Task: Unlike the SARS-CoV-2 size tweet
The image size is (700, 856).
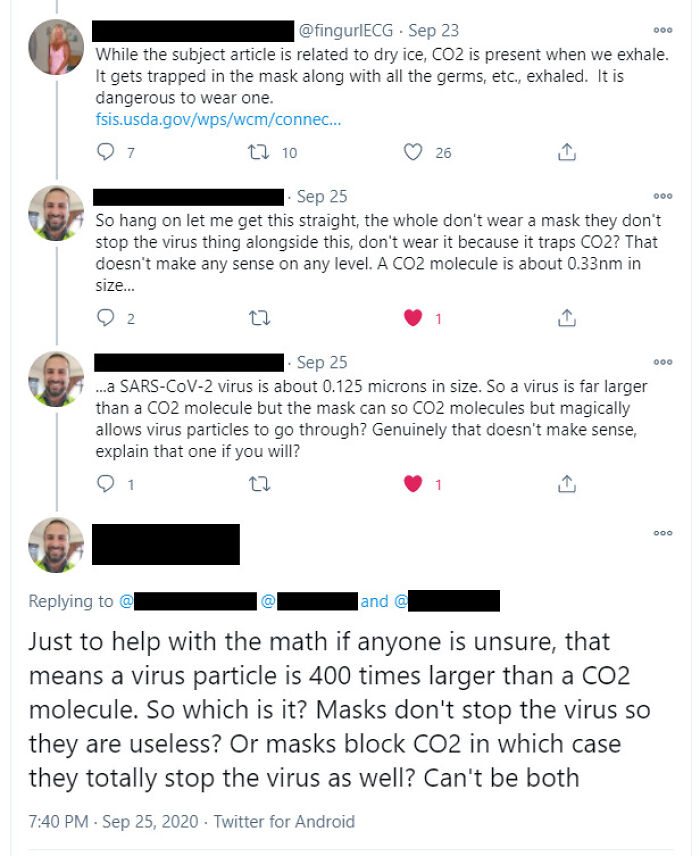Action: pyautogui.click(x=413, y=482)
